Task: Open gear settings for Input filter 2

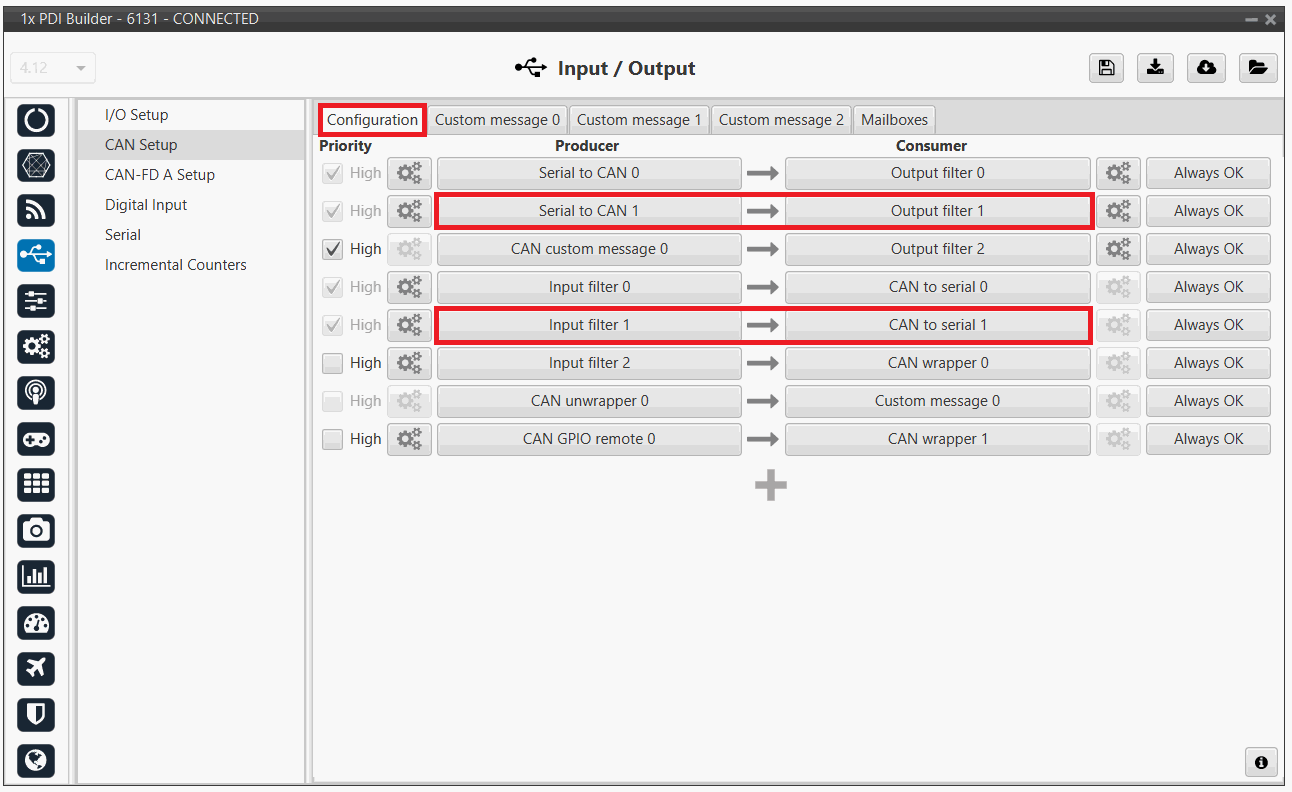Action: 409,363
